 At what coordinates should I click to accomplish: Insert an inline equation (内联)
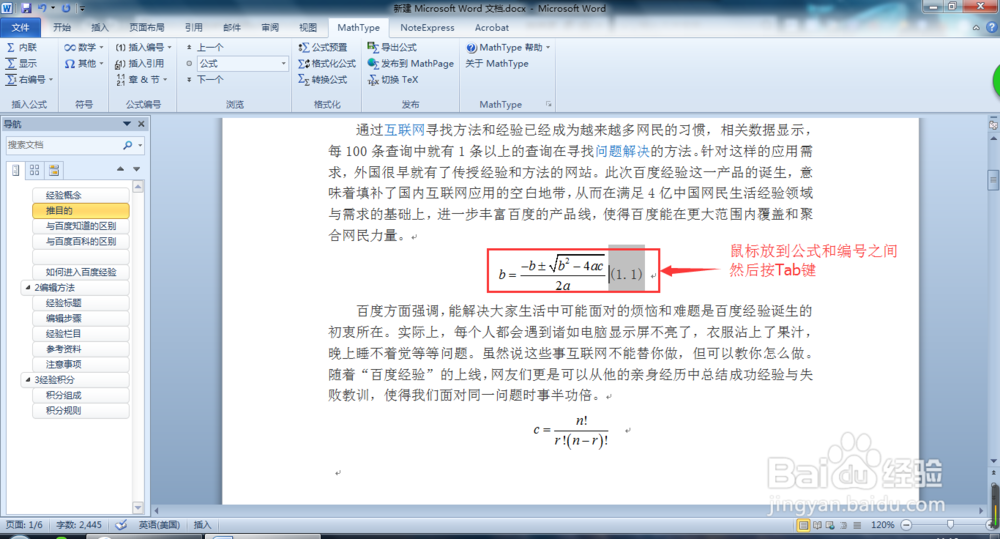pyautogui.click(x=22, y=47)
